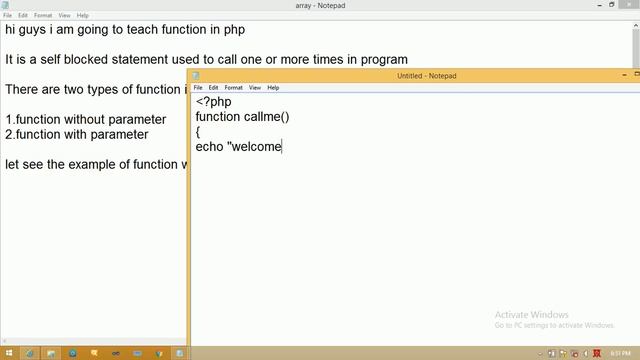Click the blue monitor taskbar icon
Viewport: 640px width, 360px height.
pos(137,353)
